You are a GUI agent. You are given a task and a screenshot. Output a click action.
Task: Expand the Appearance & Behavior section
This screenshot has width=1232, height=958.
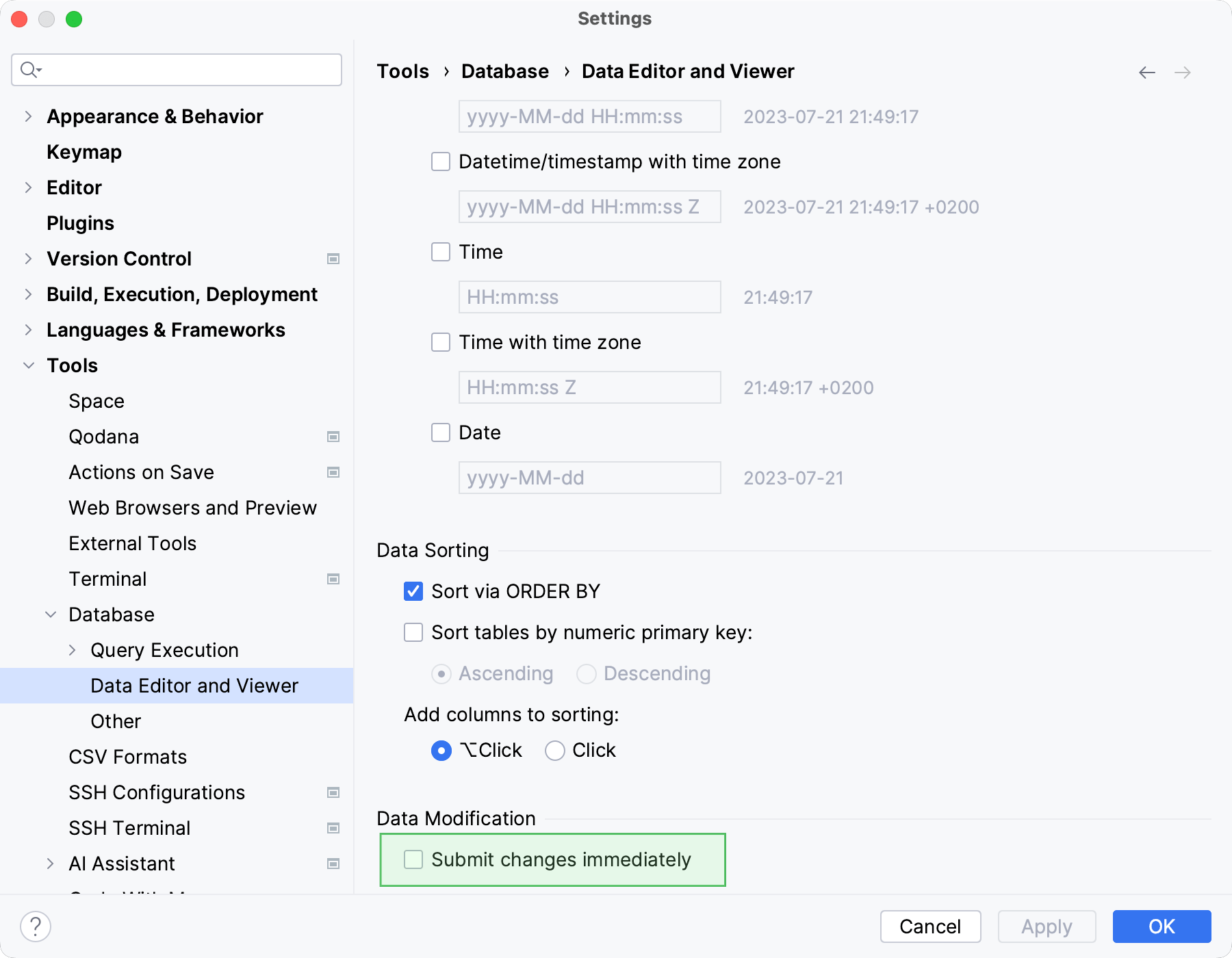click(28, 116)
